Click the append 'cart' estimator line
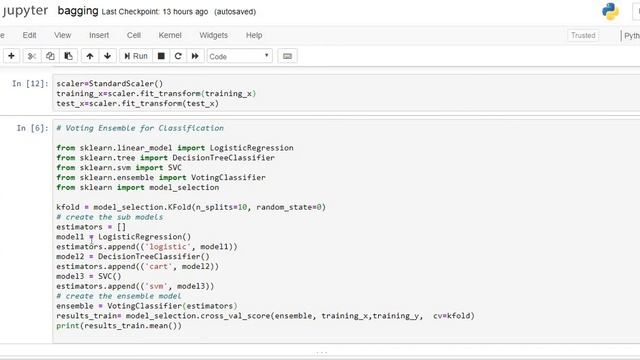This screenshot has height=360, width=640. pyautogui.click(x=138, y=267)
